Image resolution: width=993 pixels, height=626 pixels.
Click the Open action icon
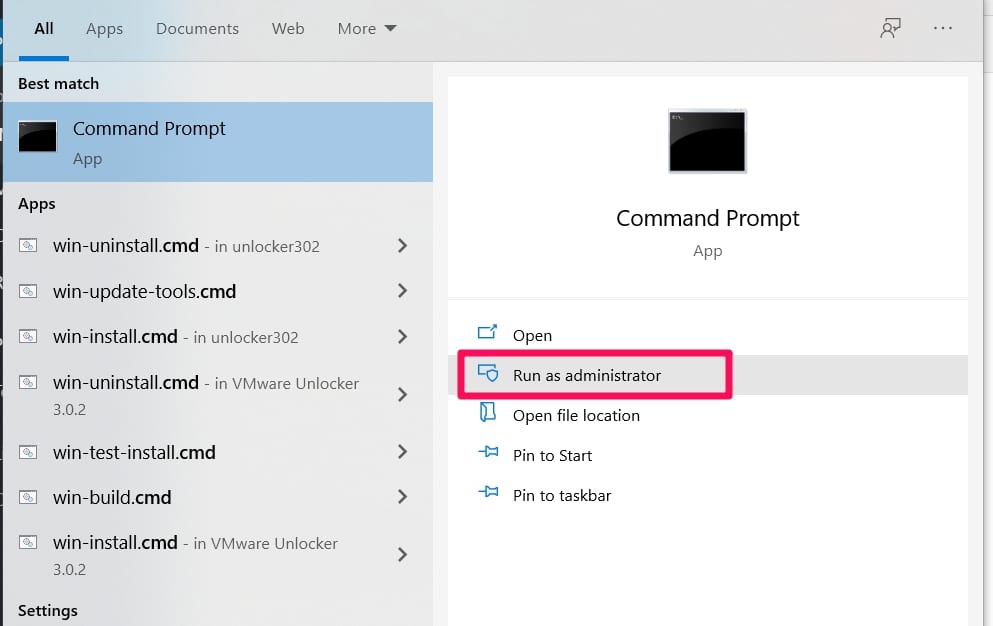pyautogui.click(x=487, y=332)
